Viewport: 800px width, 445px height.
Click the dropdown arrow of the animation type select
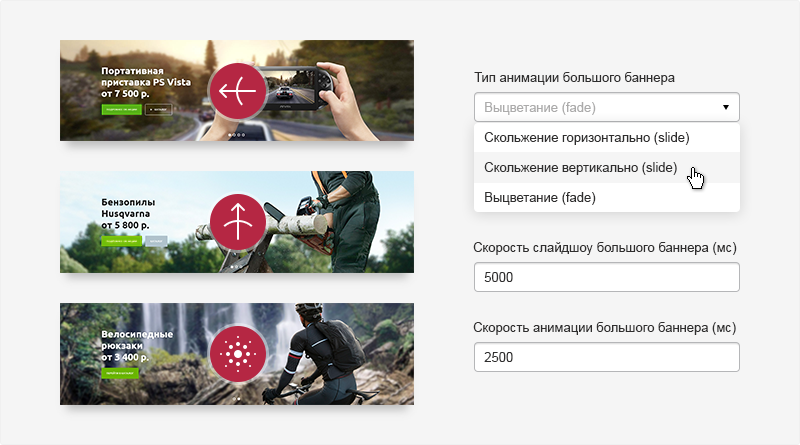[x=726, y=107]
